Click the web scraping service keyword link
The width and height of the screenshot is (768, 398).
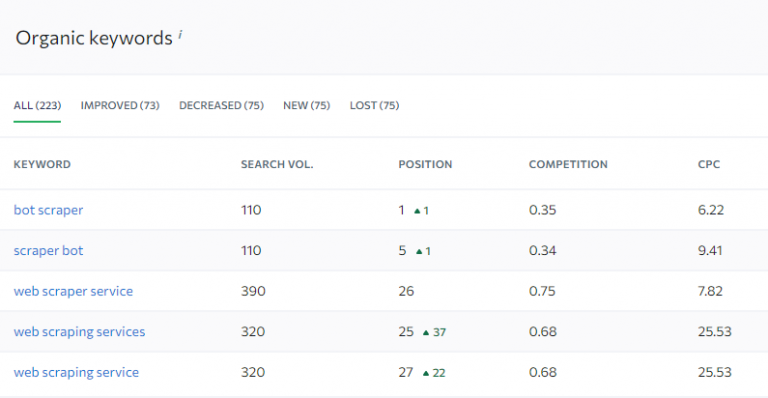pyautogui.click(x=76, y=373)
